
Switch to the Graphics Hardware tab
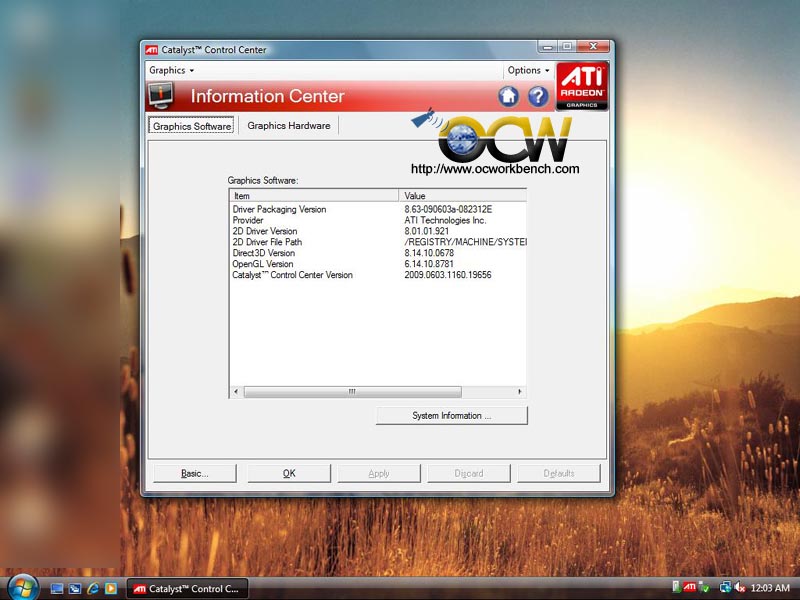coord(289,126)
